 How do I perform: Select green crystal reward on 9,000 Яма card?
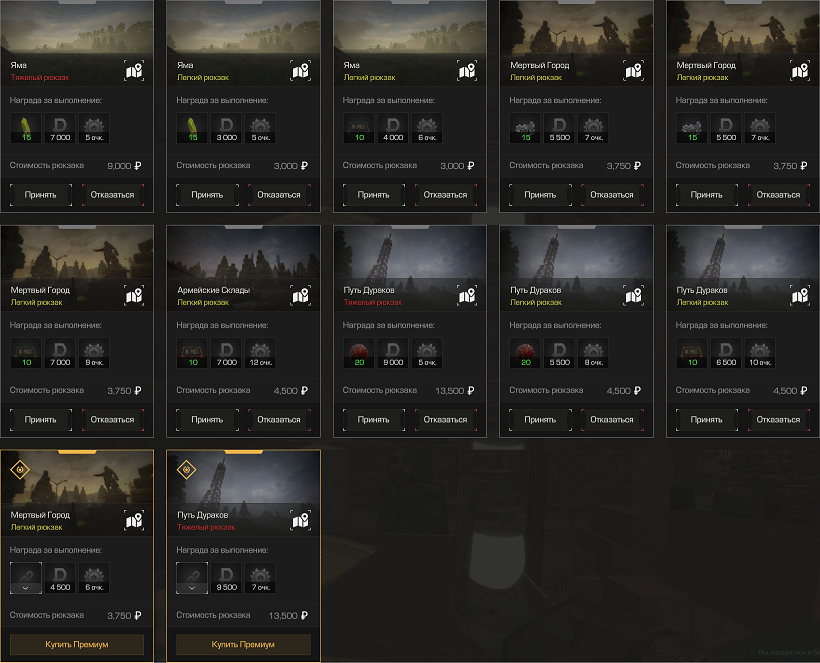point(26,128)
